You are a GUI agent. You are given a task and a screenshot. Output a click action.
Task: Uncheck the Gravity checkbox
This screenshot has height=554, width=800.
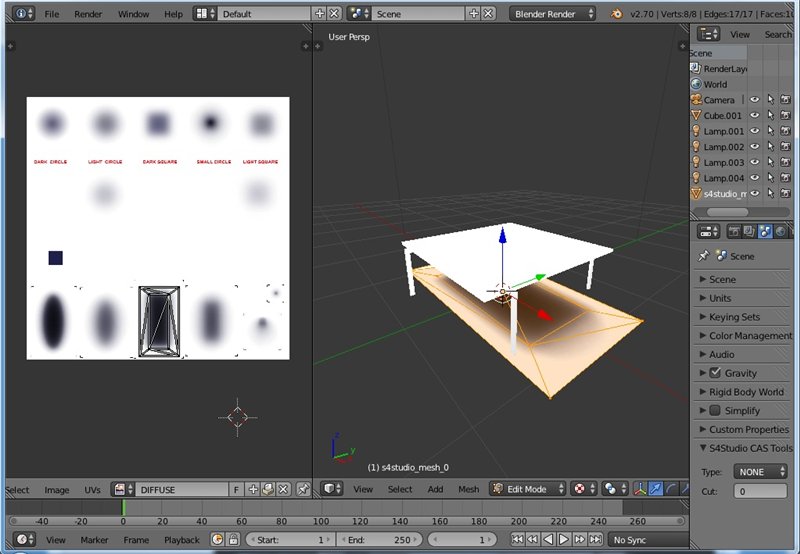[715, 373]
